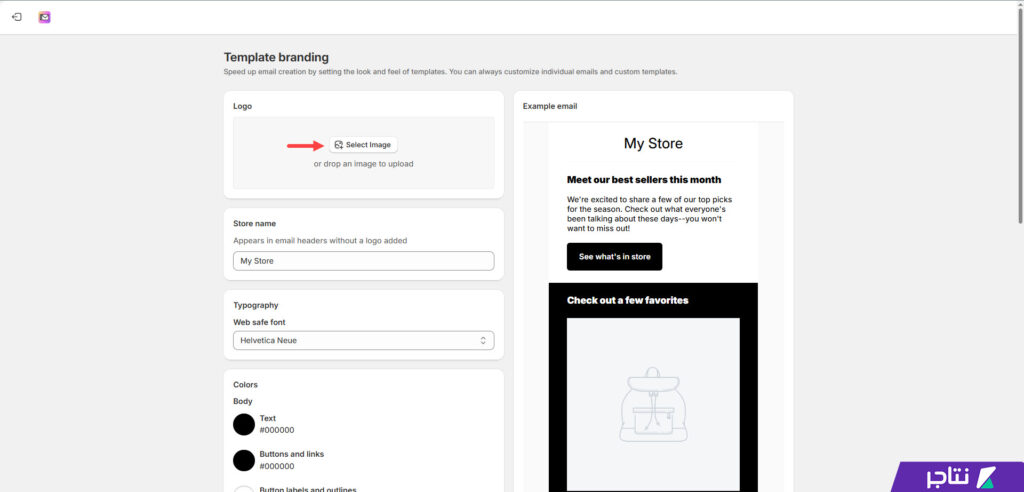The height and width of the screenshot is (492, 1024).
Task: Click the 'Colors' section label
Action: 246,385
